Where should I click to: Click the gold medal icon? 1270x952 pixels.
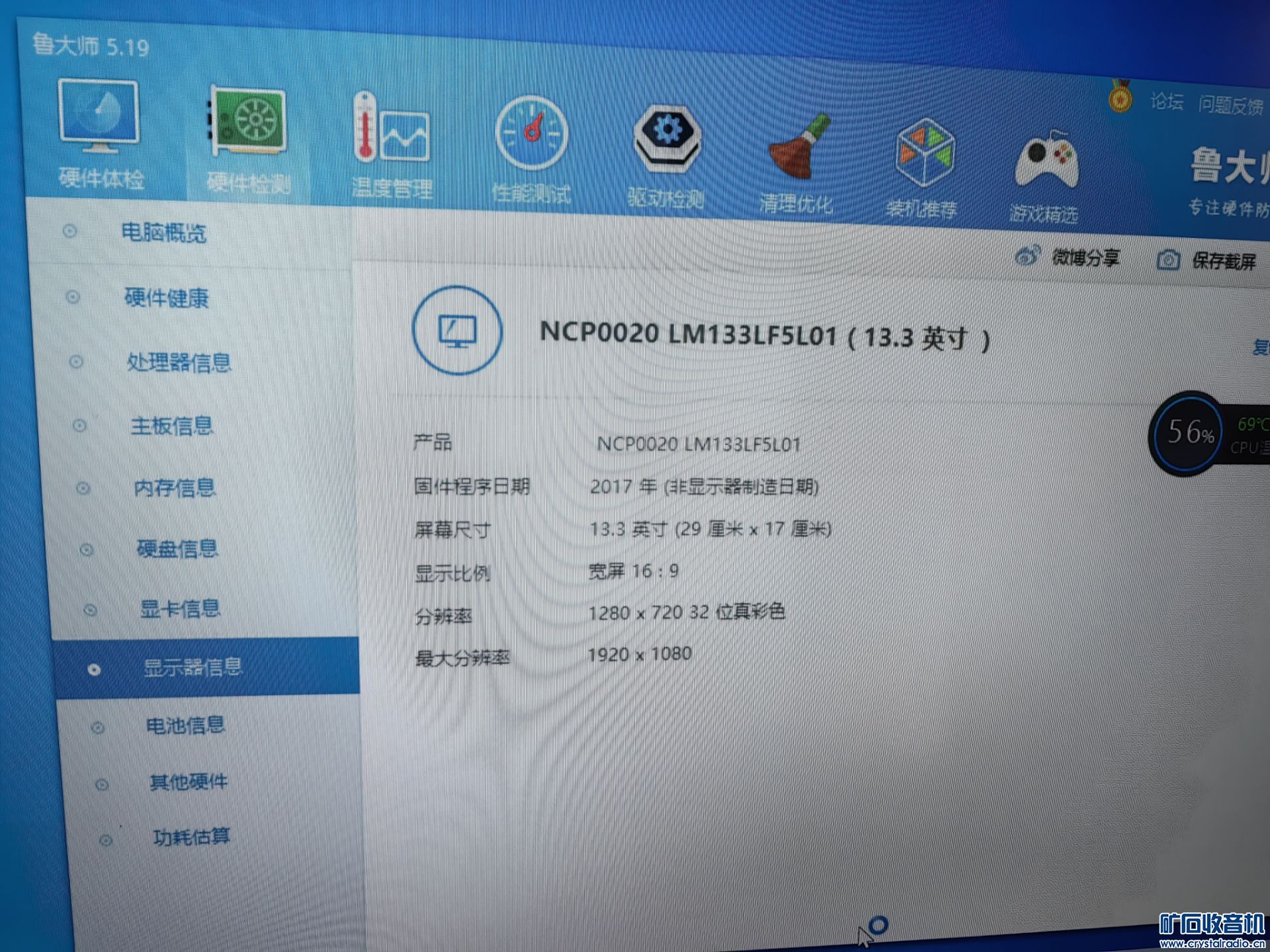[x=1121, y=97]
